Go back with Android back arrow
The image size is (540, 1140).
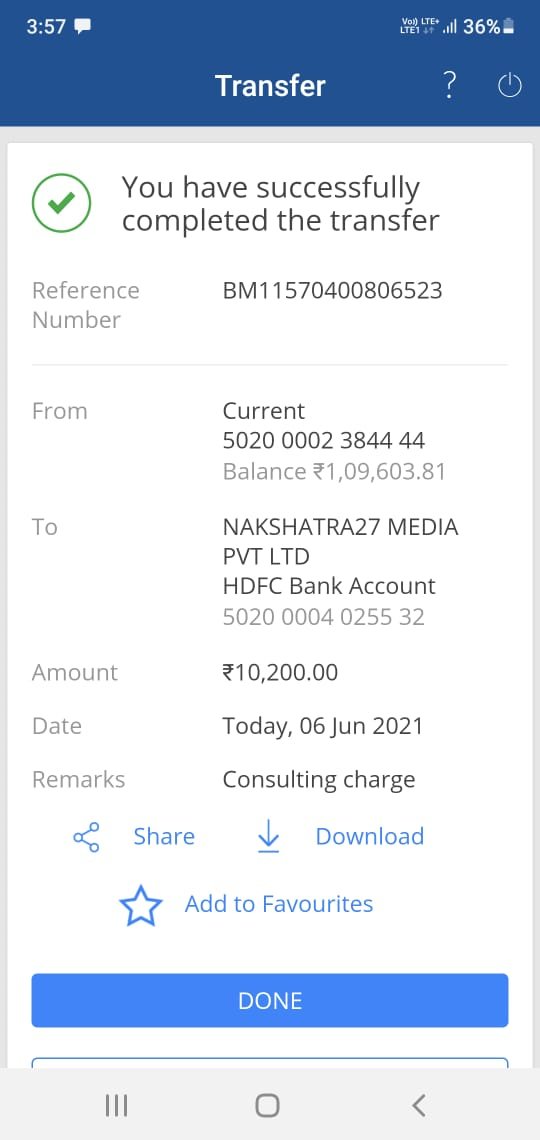(x=418, y=1106)
